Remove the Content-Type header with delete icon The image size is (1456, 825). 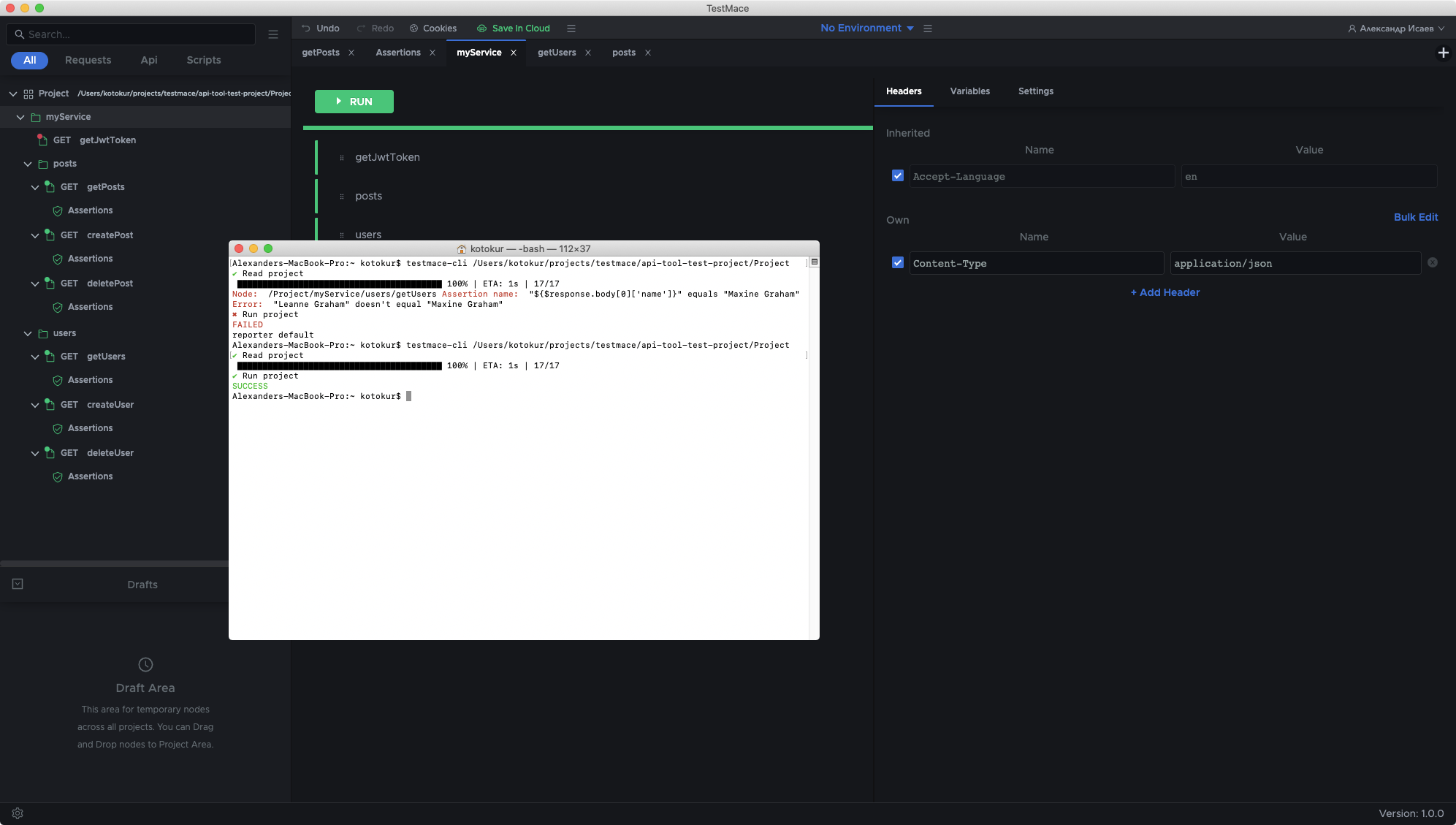[x=1432, y=263]
